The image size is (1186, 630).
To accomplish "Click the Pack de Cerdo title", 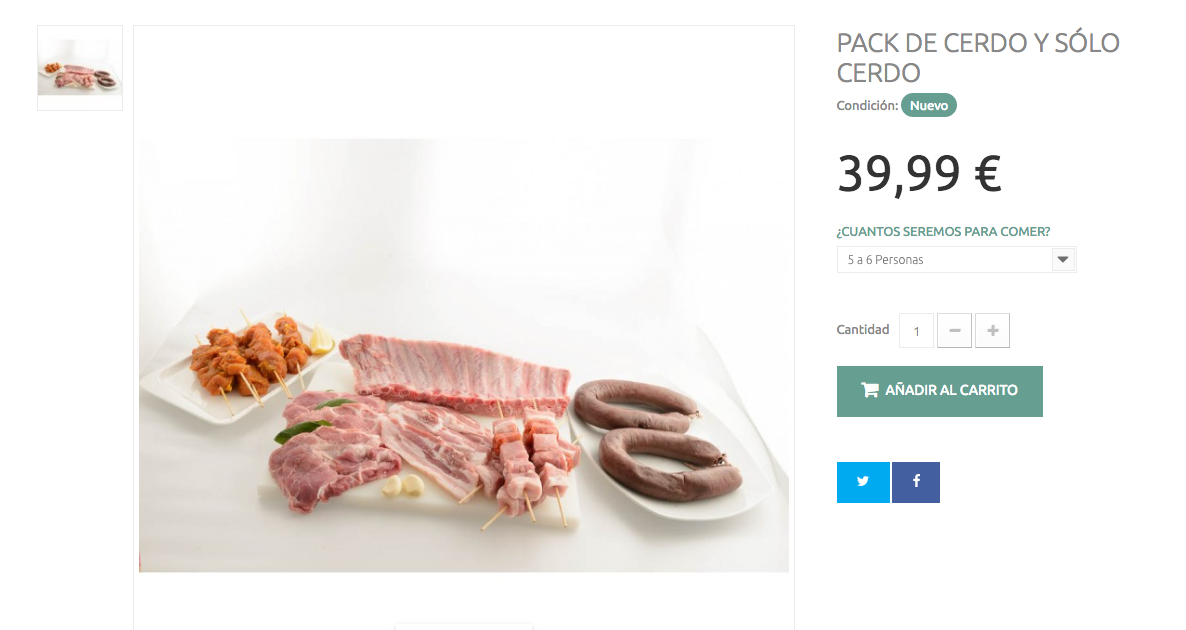I will pyautogui.click(x=977, y=58).
